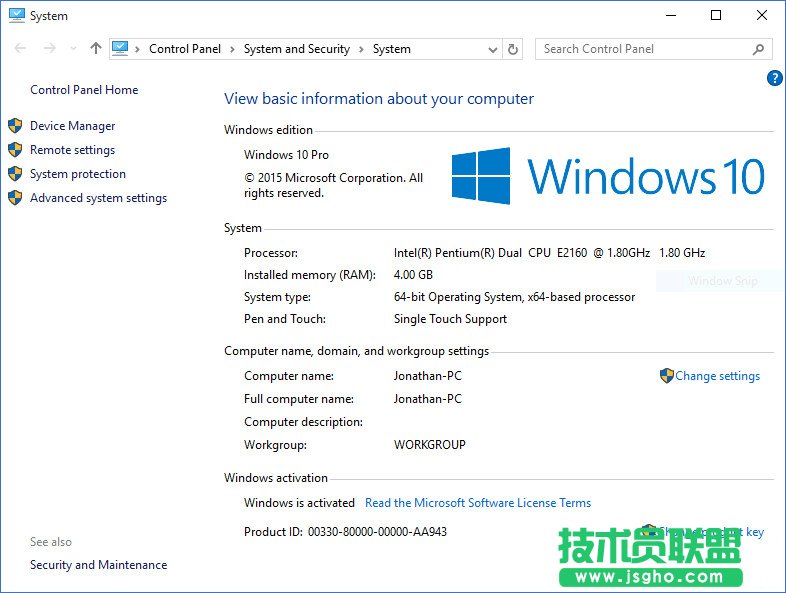Viewport: 786px width, 593px height.
Task: Open the recent locations dropdown arrow
Action: click(74, 49)
